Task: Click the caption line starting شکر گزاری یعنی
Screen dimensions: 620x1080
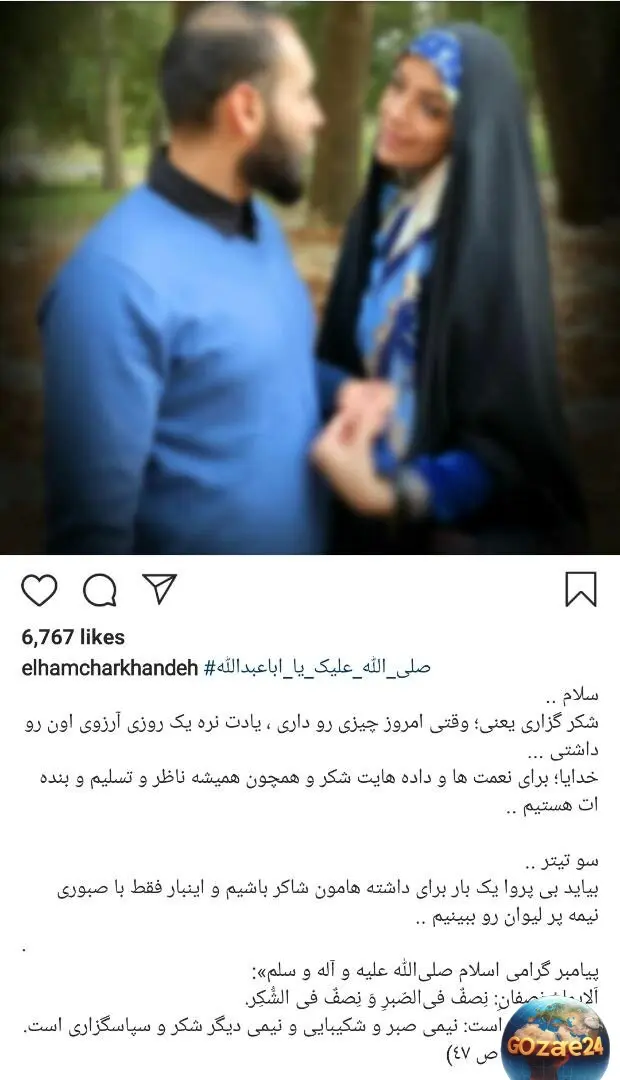Action: (312, 723)
